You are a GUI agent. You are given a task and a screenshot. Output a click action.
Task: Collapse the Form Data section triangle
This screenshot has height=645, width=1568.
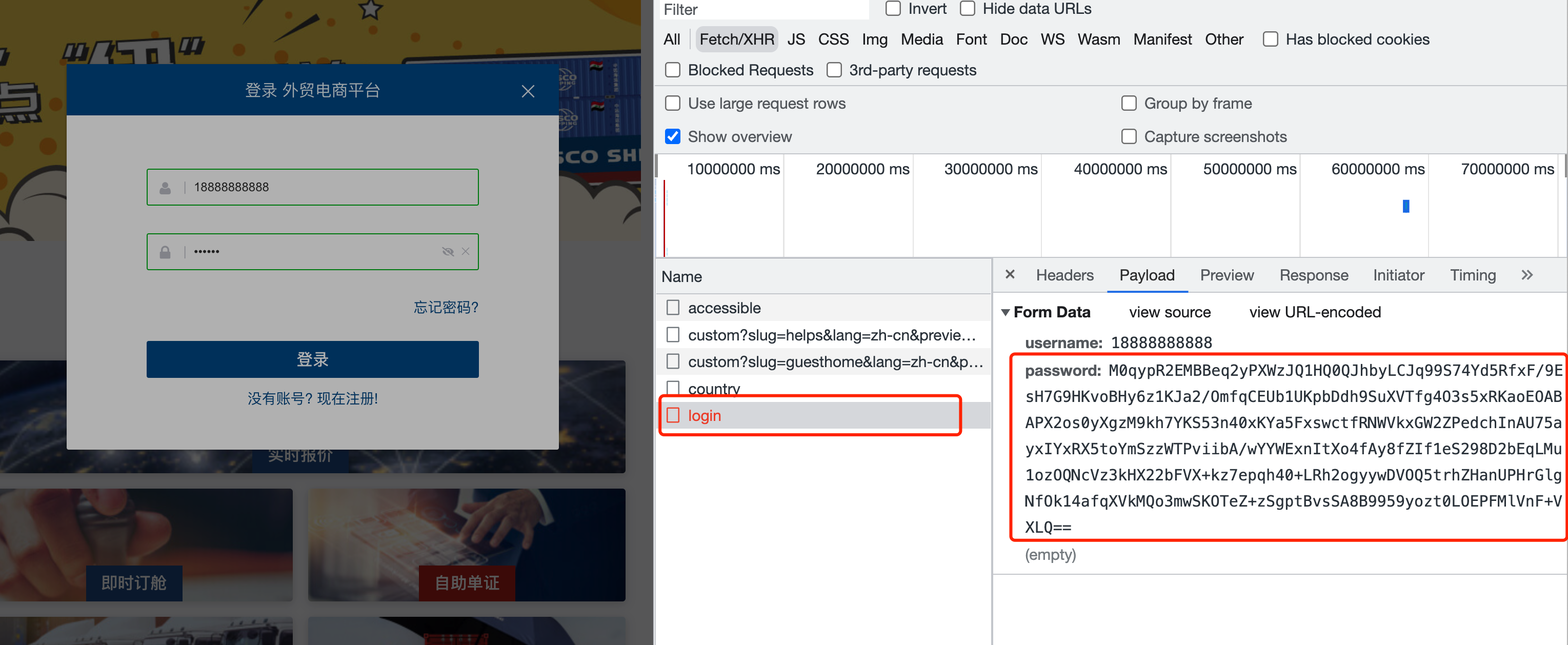pos(1006,312)
